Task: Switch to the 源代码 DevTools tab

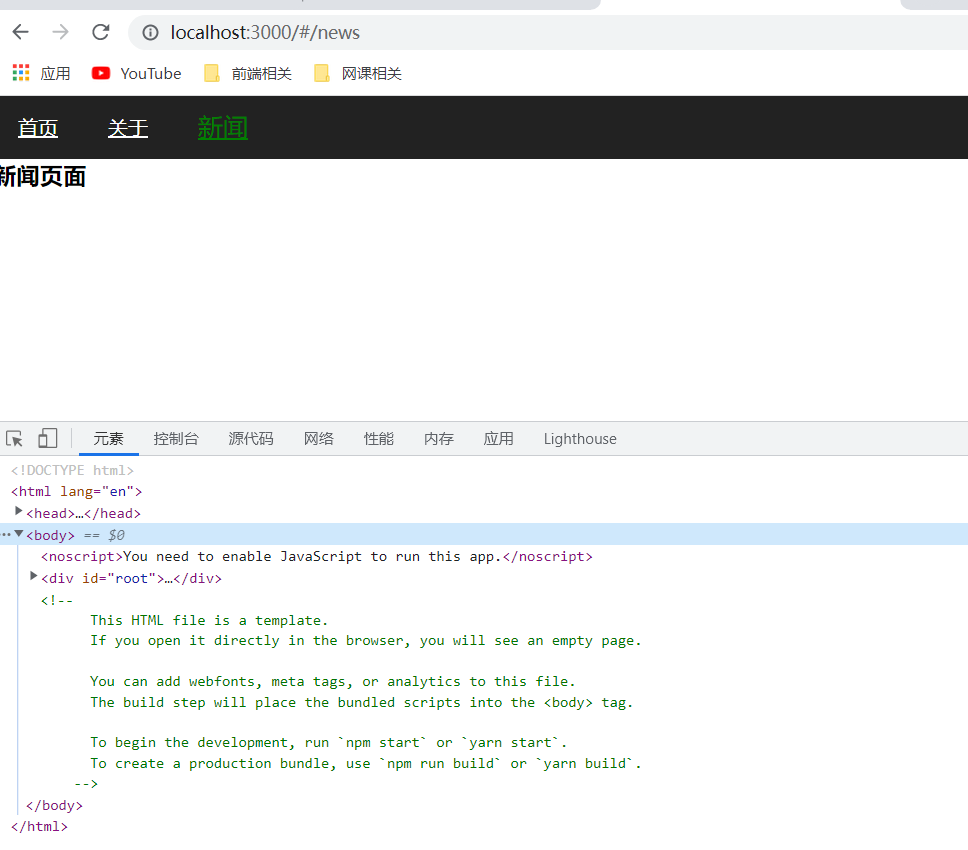Action: click(251, 439)
